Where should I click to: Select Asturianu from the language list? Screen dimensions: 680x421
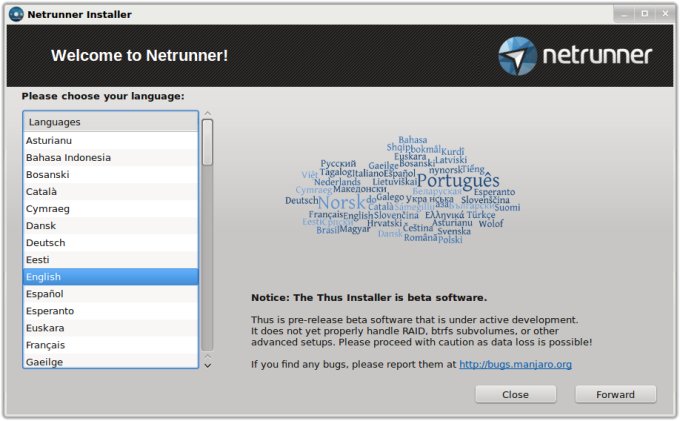(x=111, y=140)
